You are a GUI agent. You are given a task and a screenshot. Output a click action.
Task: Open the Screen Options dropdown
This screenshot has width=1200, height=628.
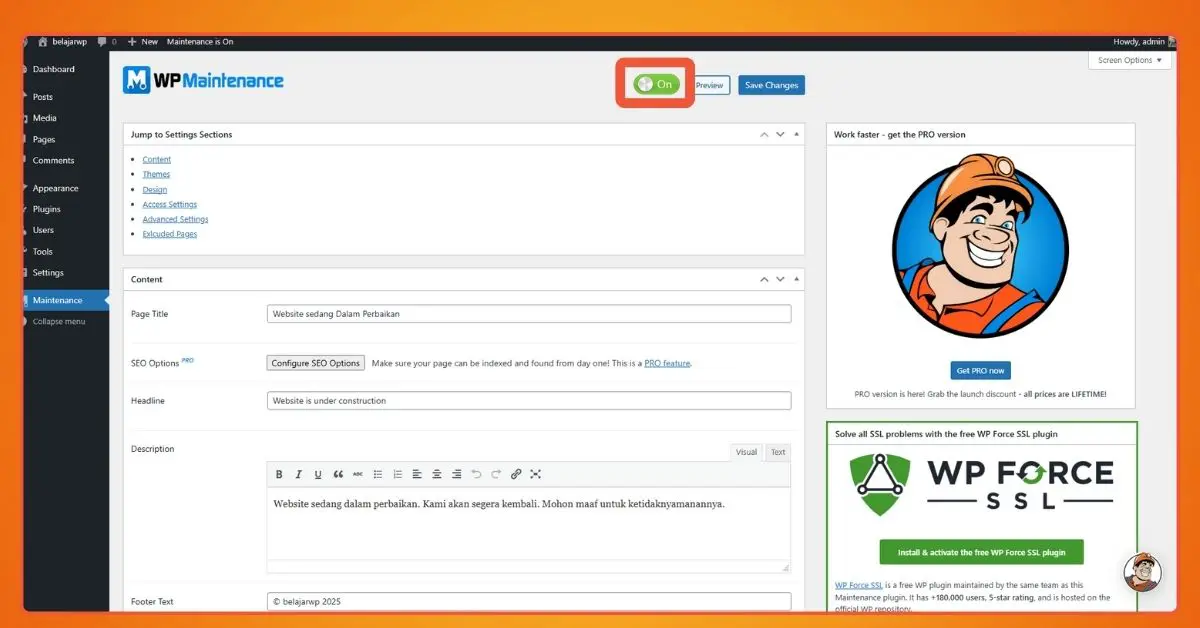1129,60
